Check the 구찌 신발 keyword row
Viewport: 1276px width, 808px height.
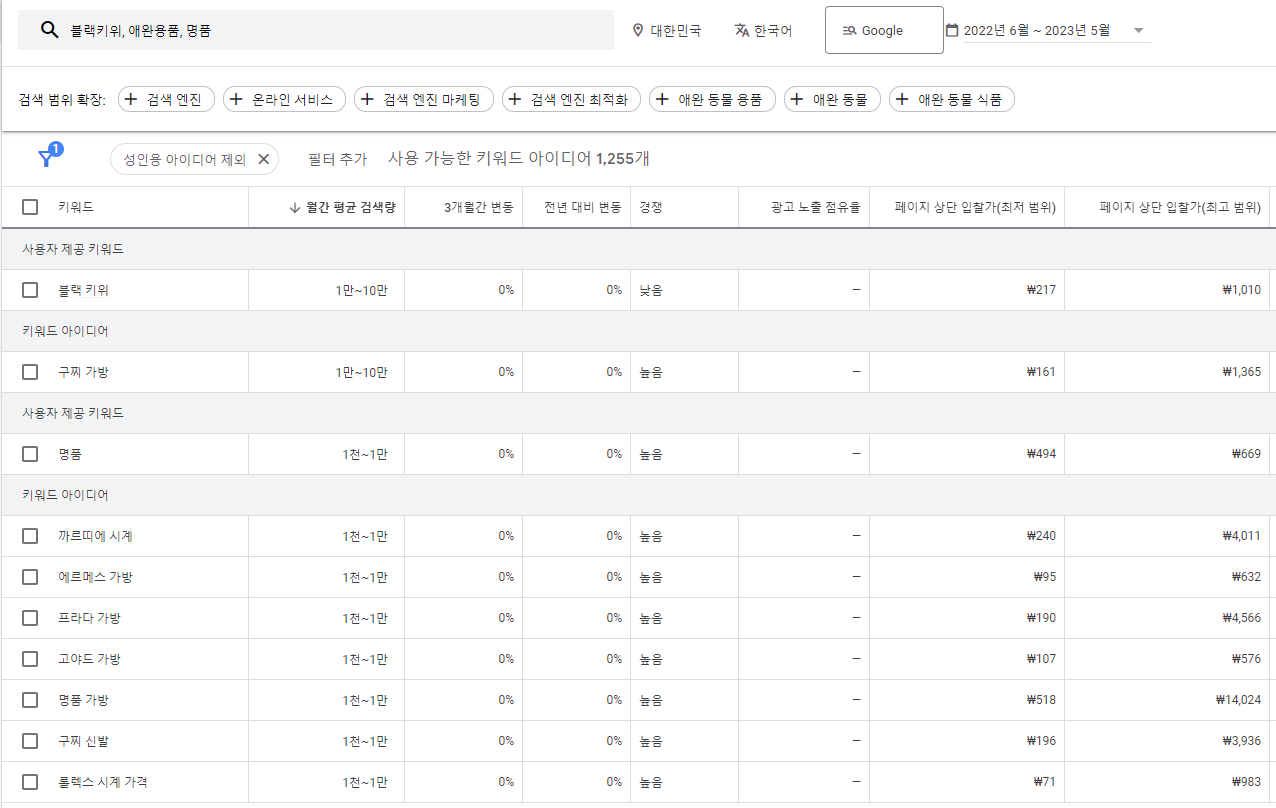tap(30, 741)
